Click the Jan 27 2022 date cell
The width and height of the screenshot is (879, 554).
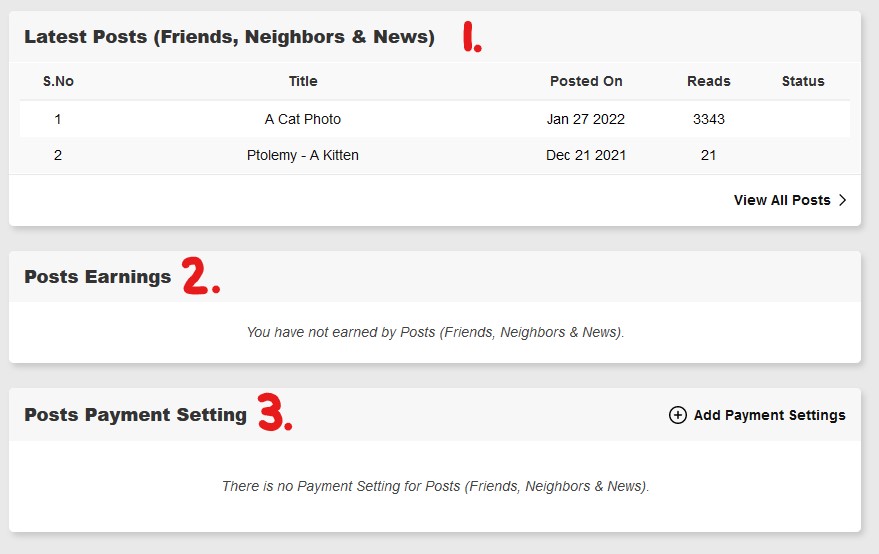pyautogui.click(x=586, y=119)
